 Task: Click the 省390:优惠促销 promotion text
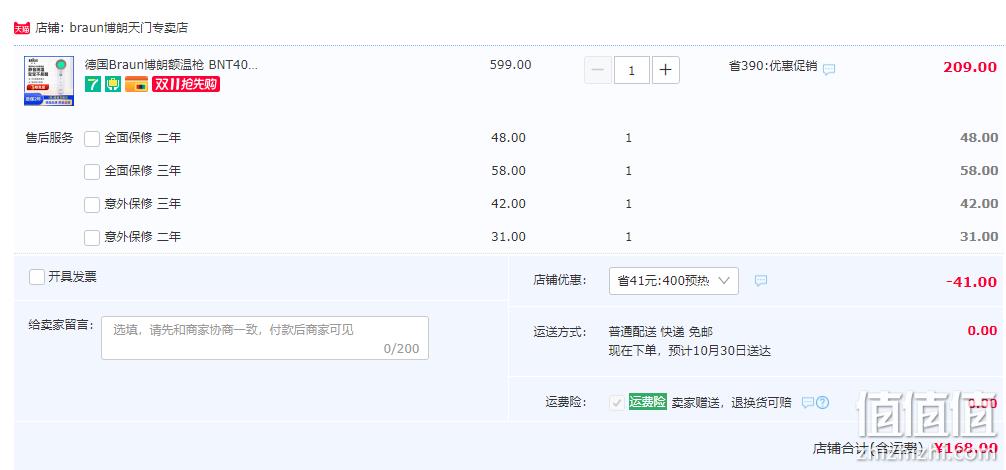click(x=773, y=66)
